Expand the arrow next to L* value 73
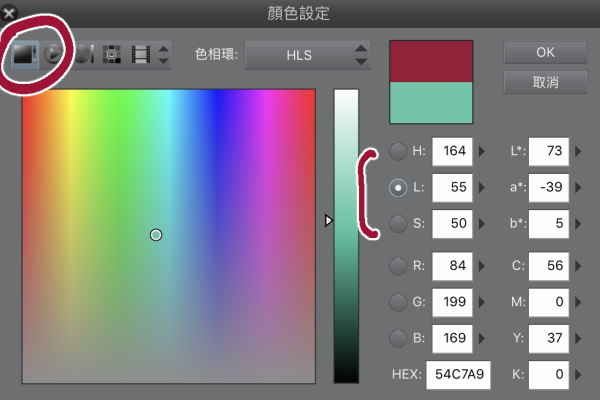Viewport: 600px width, 400px height. click(x=578, y=151)
